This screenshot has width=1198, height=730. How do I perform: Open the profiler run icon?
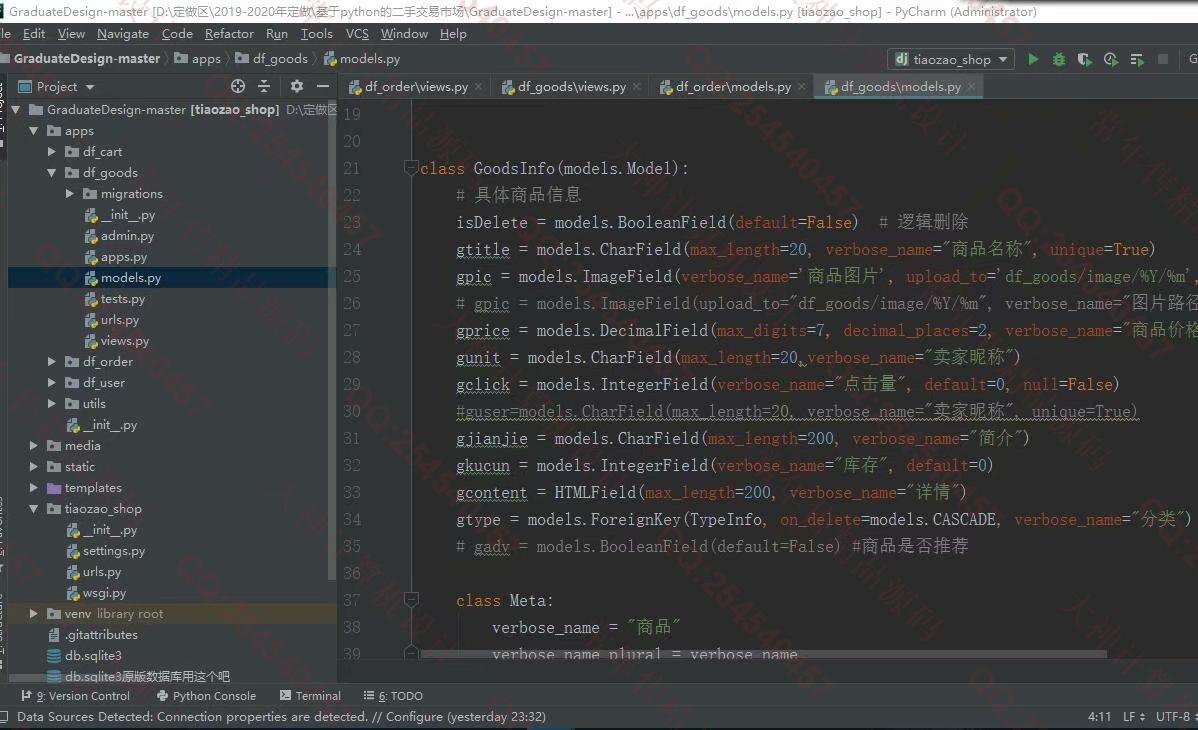1110,59
